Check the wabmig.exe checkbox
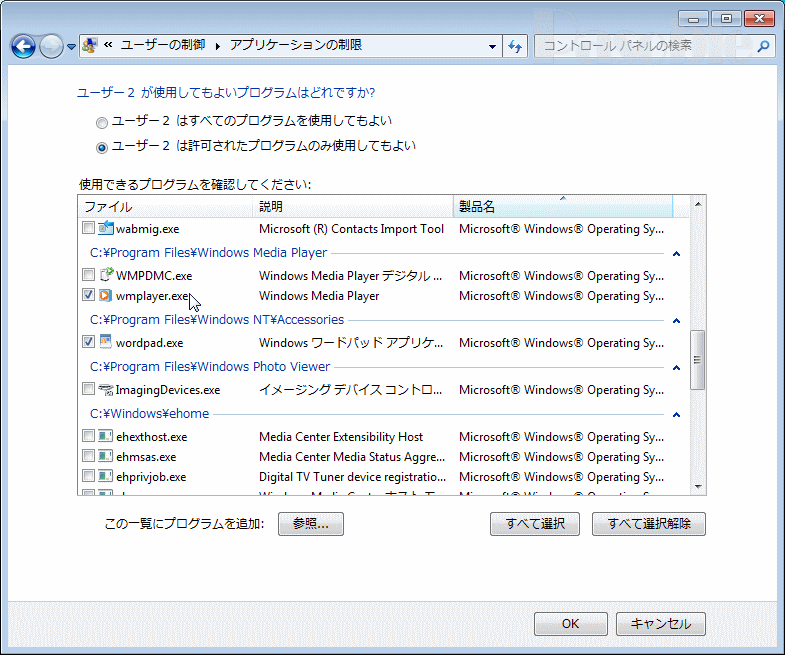785x655 pixels. [x=88, y=228]
